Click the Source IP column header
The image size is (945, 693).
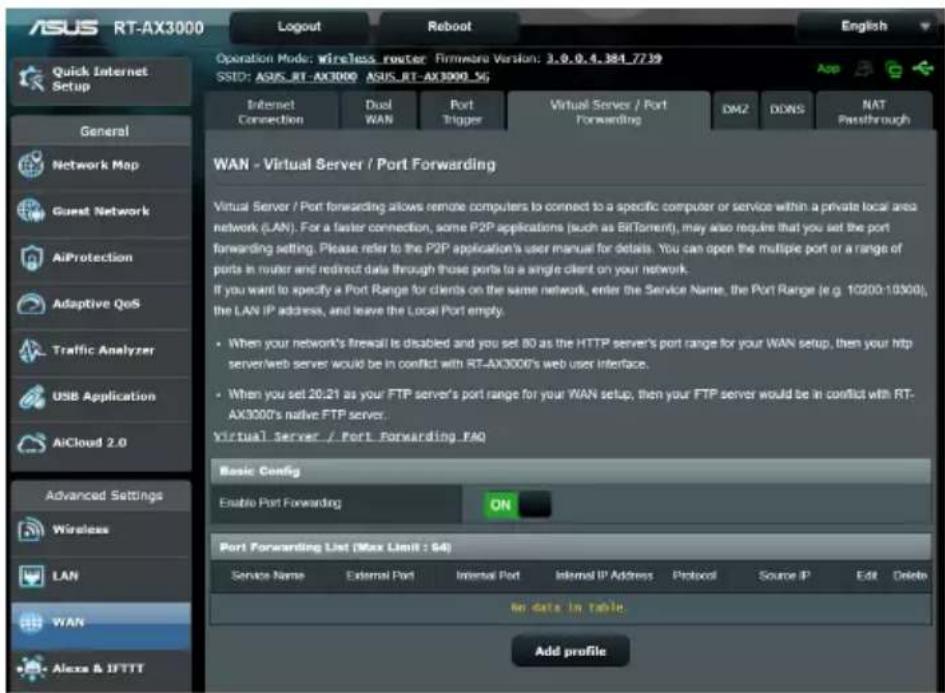pyautogui.click(x=784, y=575)
